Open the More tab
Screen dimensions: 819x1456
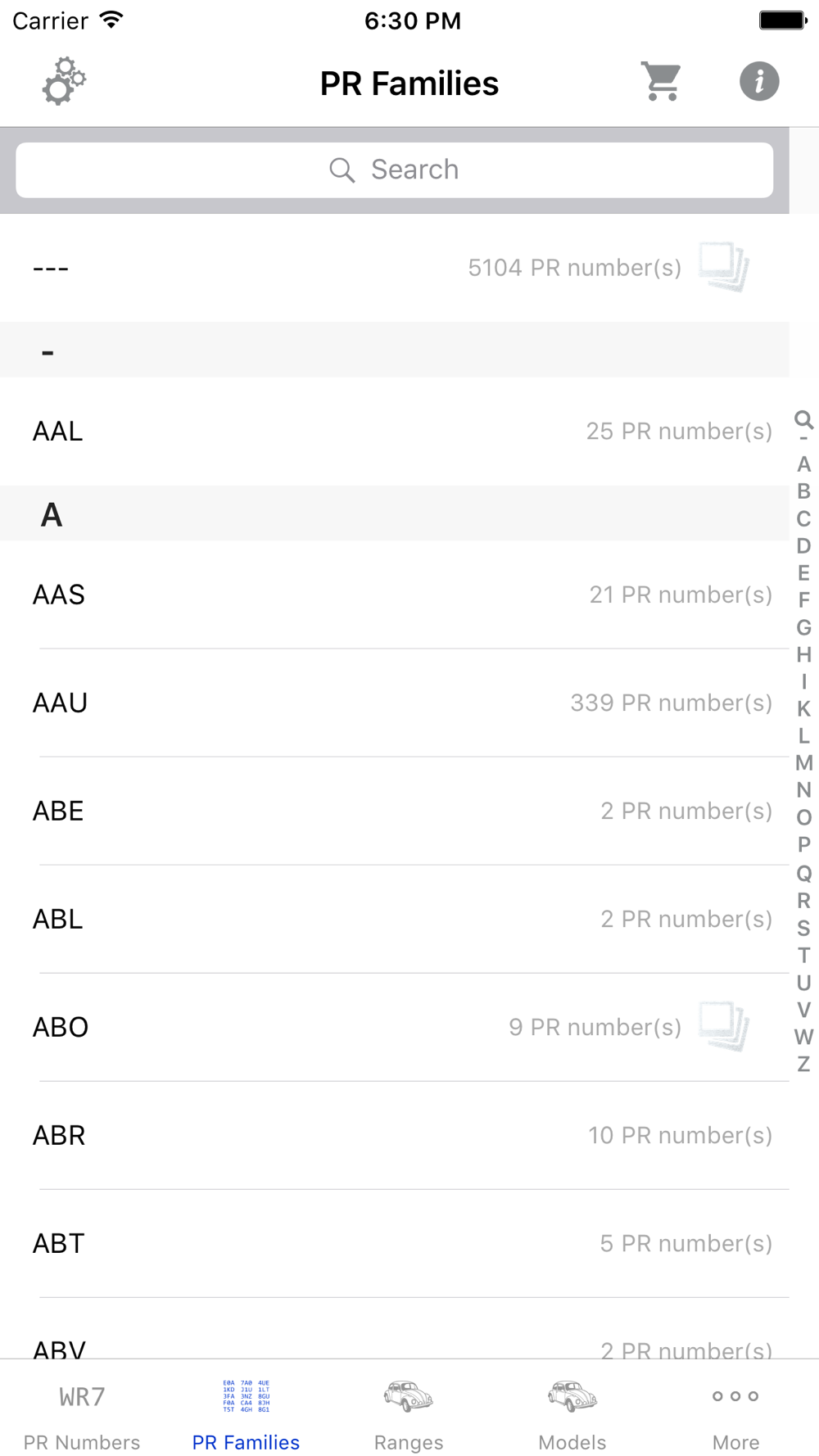735,1413
